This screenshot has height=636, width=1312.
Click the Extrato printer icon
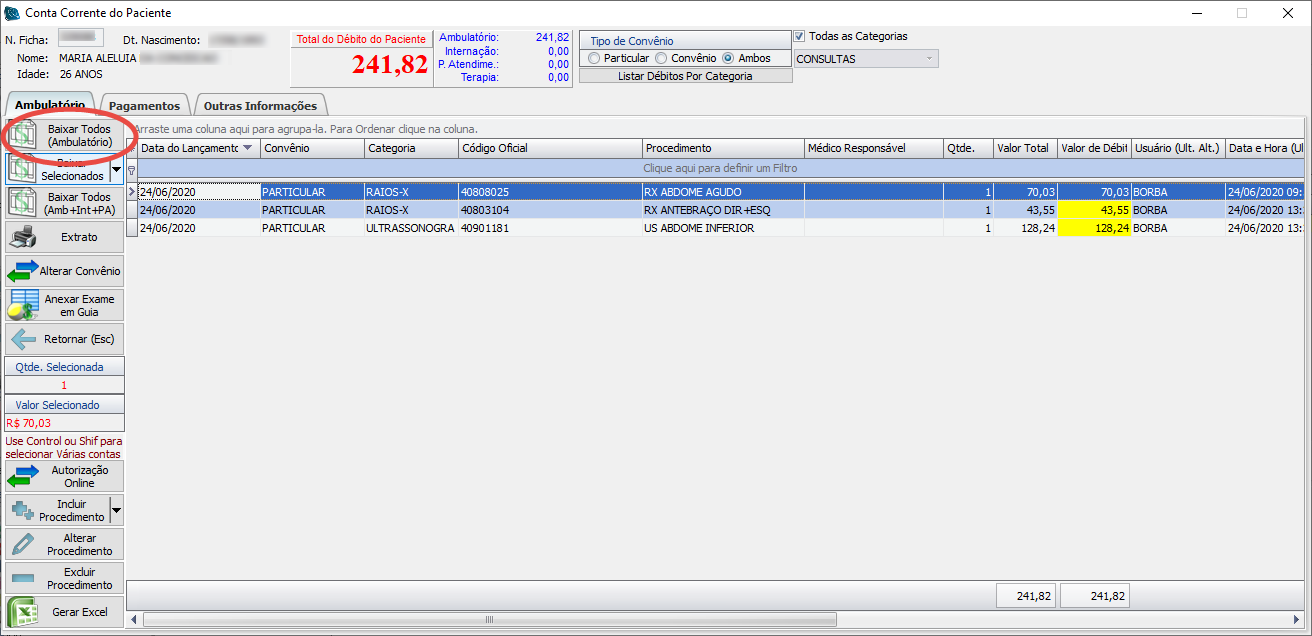(24, 237)
